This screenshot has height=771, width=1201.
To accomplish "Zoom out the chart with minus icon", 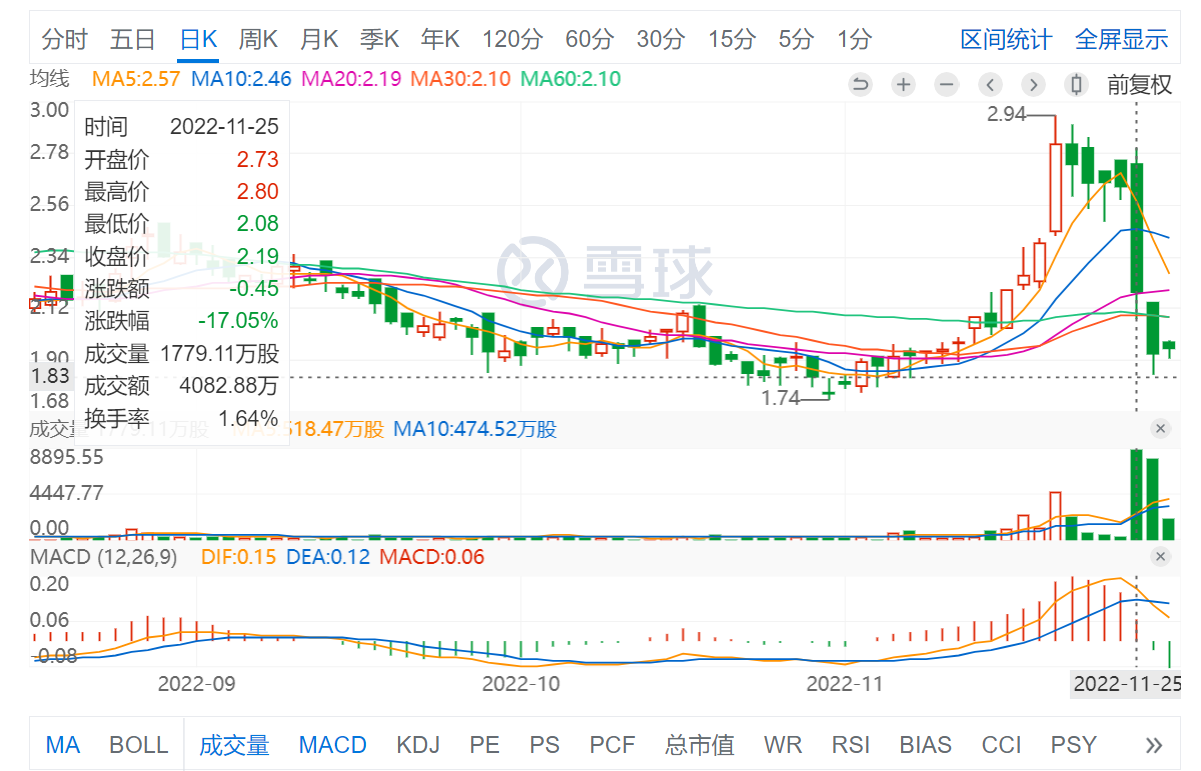I will click(946, 85).
